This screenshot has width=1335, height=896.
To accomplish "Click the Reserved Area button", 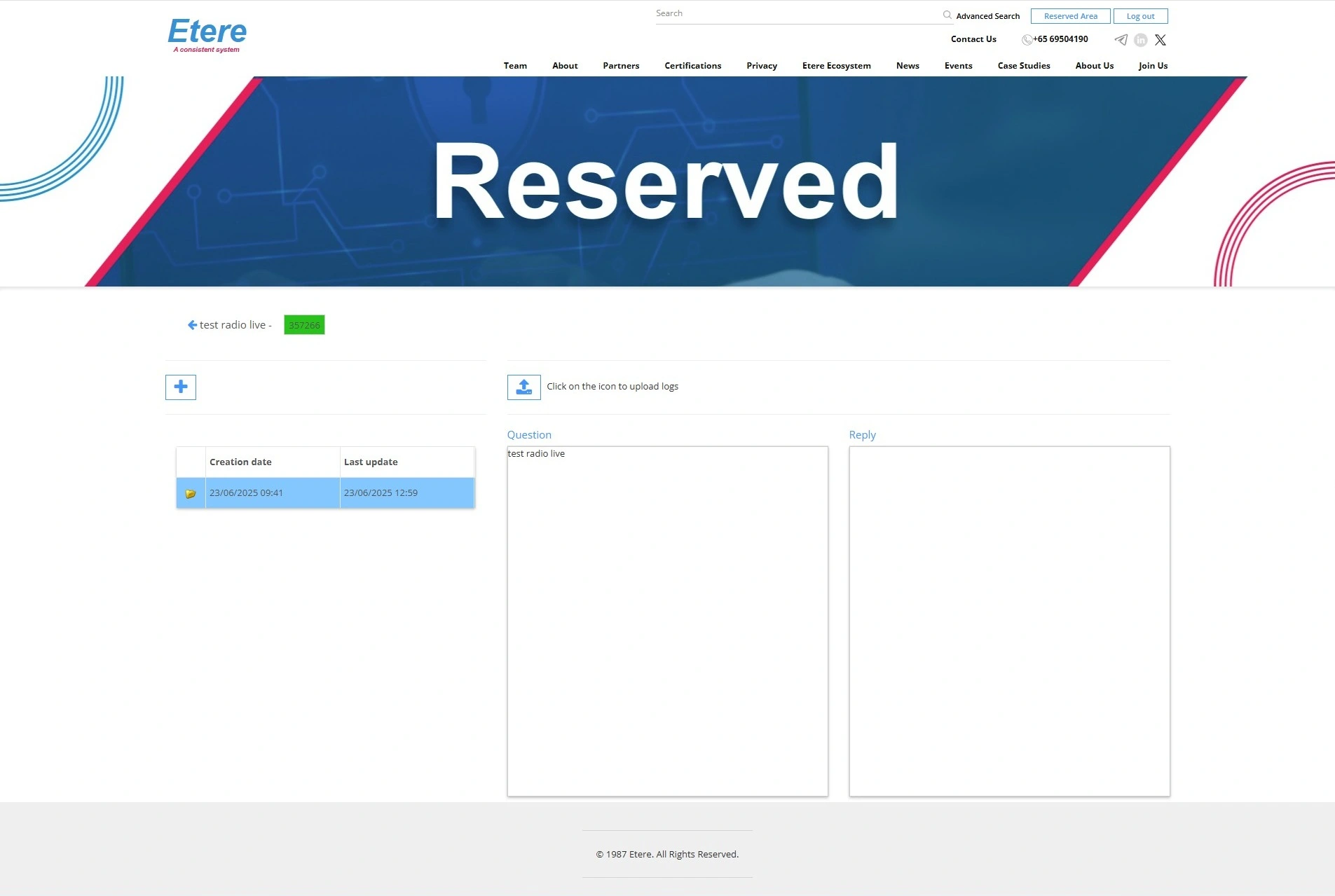I will point(1070,16).
